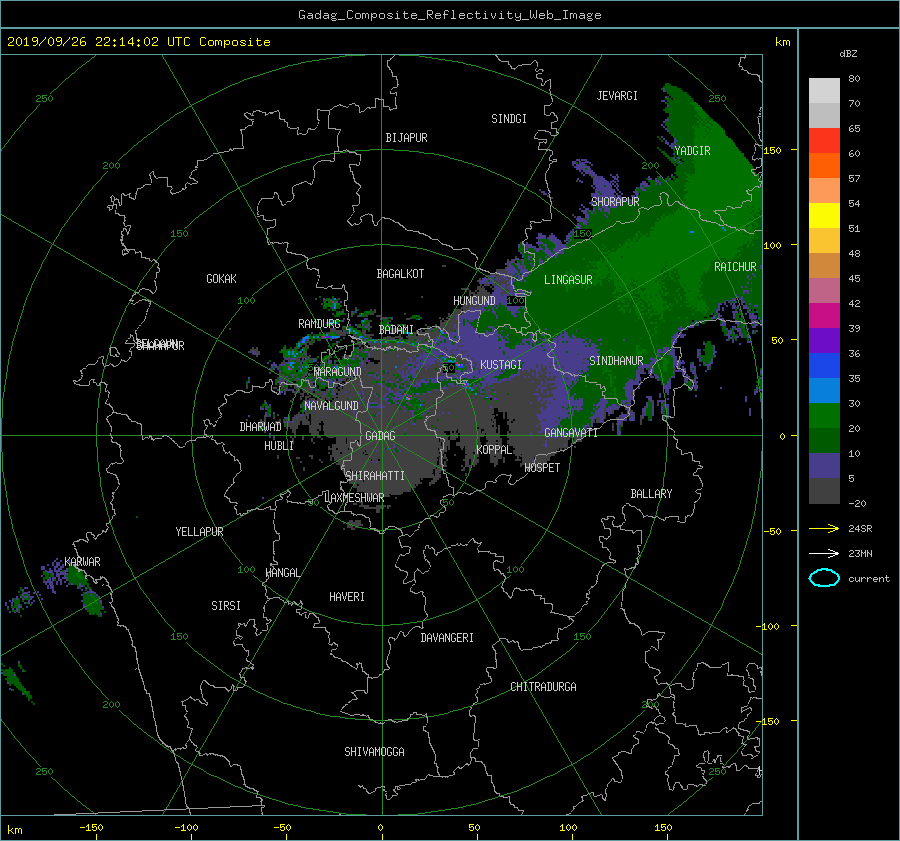Click the Gadag_Composite_Reflectivity_Web_Image title
This screenshot has width=900, height=841.
[x=449, y=15]
